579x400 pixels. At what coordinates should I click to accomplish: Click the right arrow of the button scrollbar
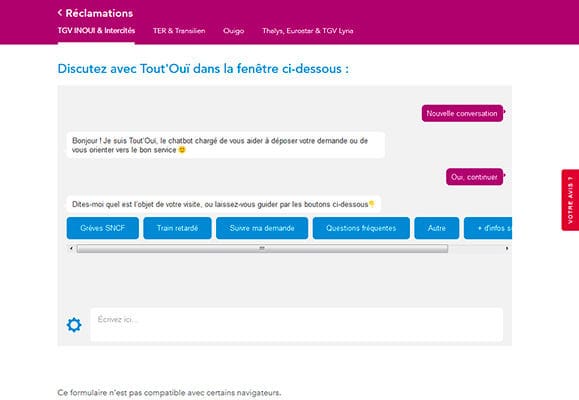507,249
